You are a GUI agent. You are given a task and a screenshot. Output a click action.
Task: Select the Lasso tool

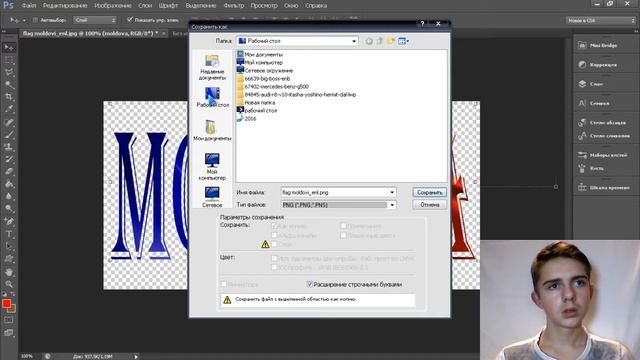coord(9,73)
